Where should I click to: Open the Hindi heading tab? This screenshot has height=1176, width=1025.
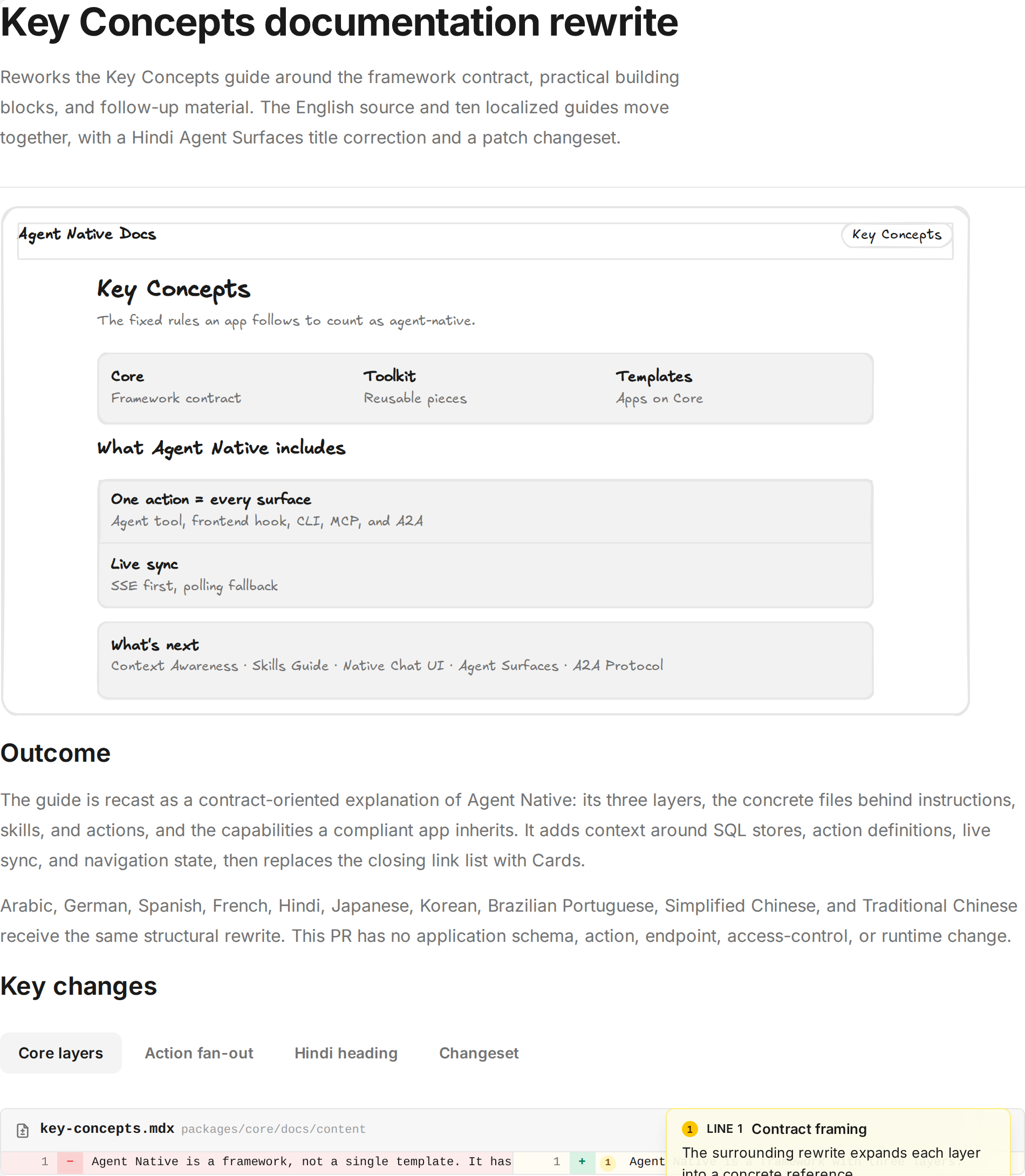(345, 1053)
